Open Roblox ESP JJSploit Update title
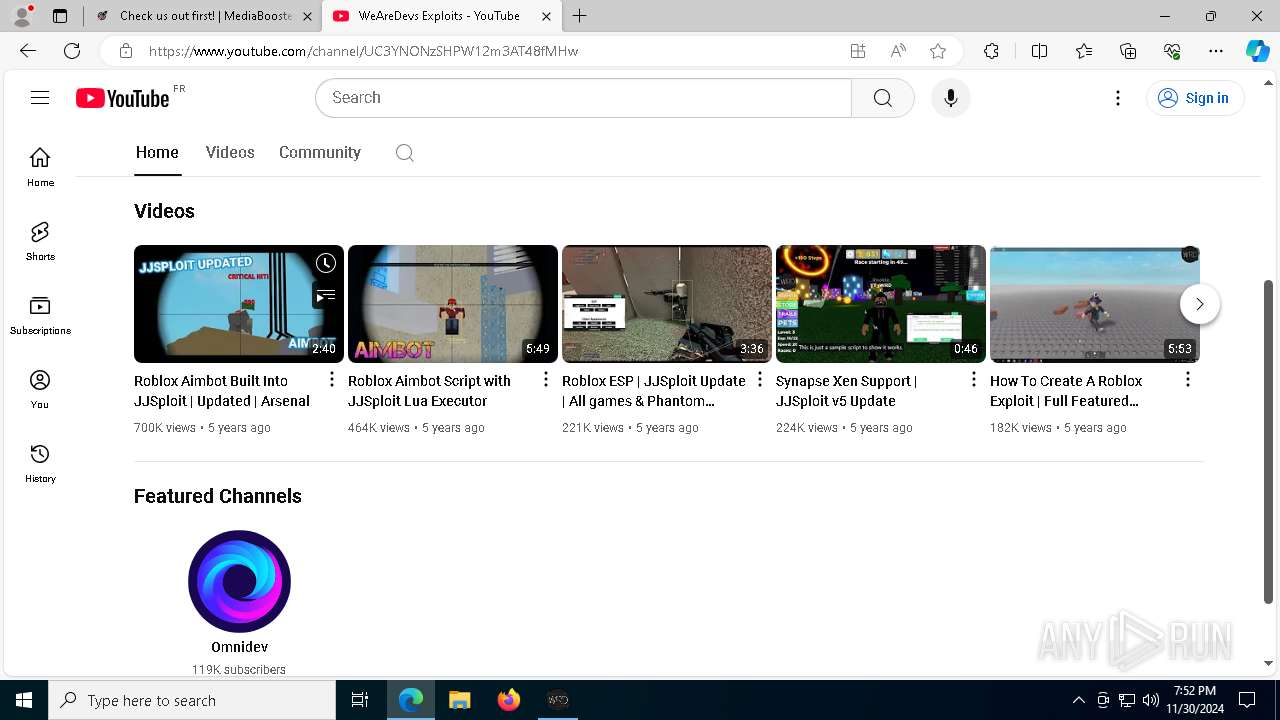Screen dimensions: 1280x720 (x=654, y=391)
